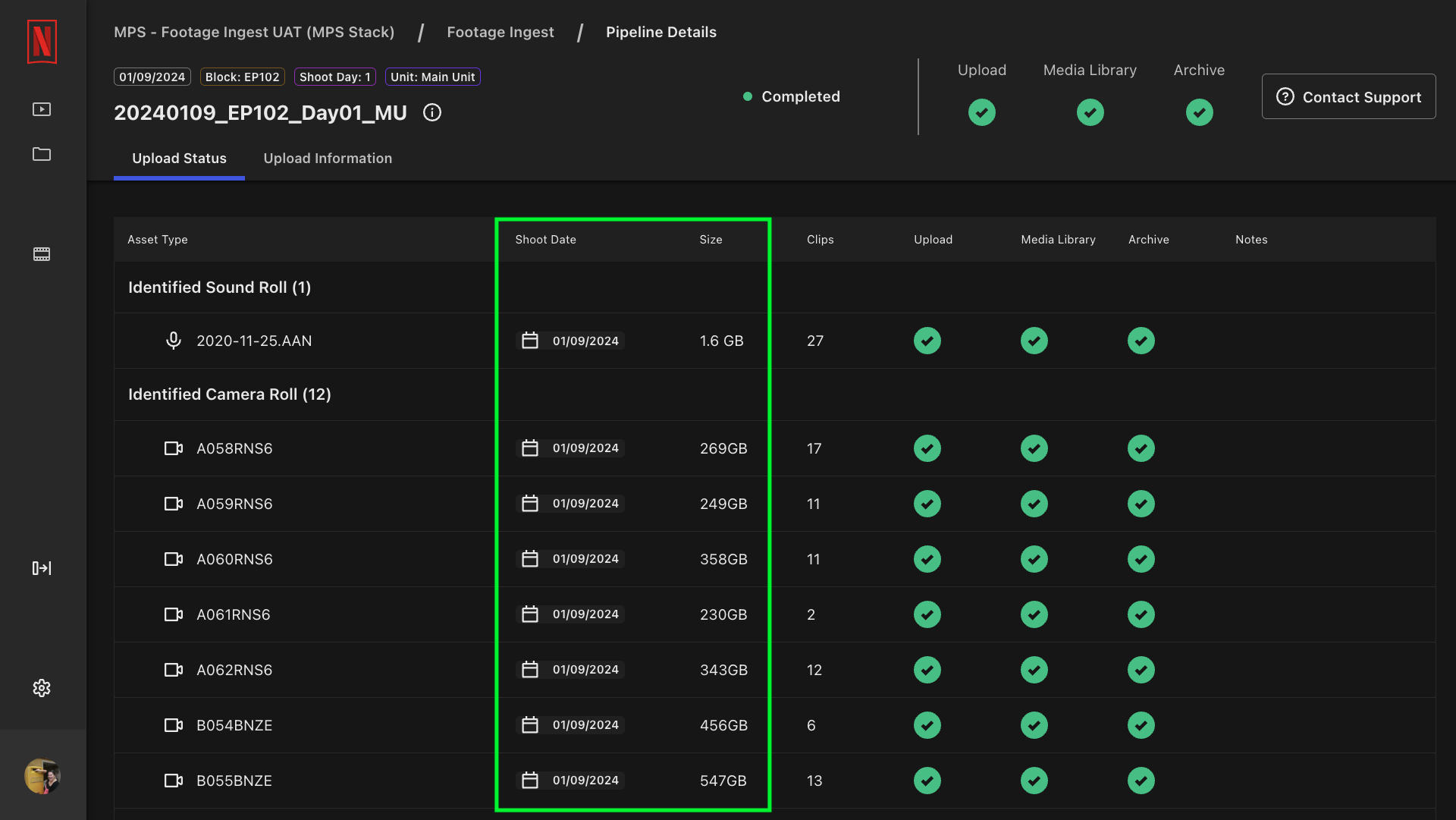This screenshot has height=820, width=1456.
Task: Select the B055BNZE asset name
Action: pos(234,781)
